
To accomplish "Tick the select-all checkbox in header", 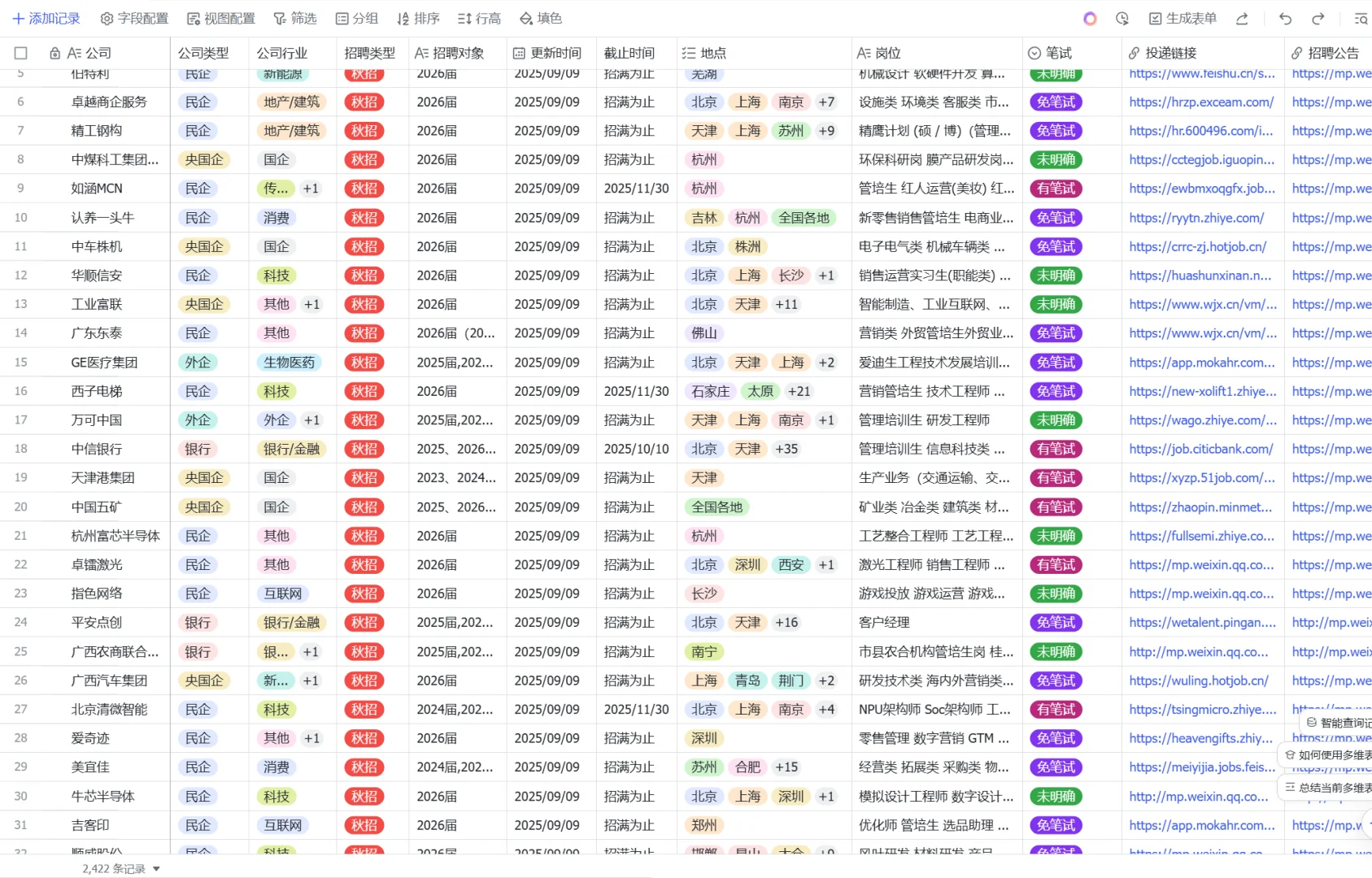I will 21,54.
